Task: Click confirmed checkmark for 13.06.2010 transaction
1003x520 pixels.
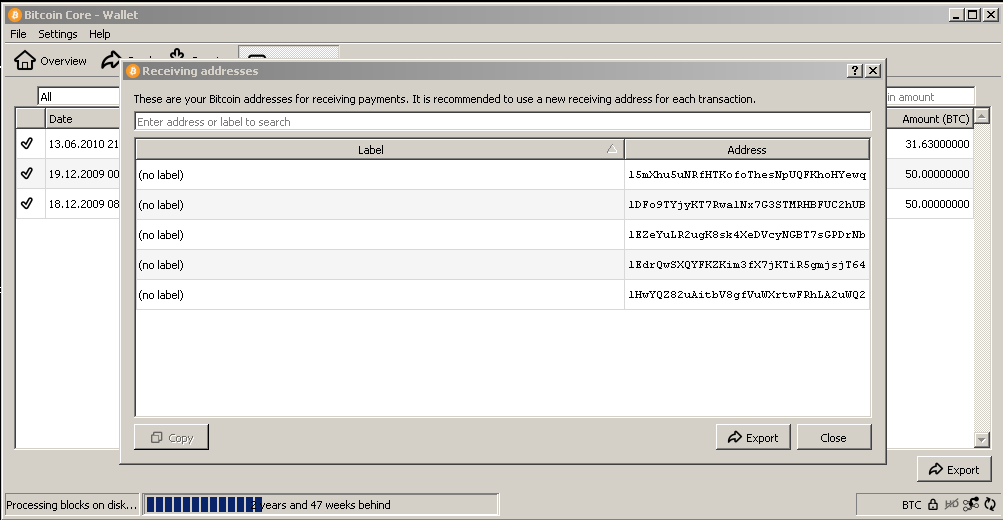Action: 27,143
